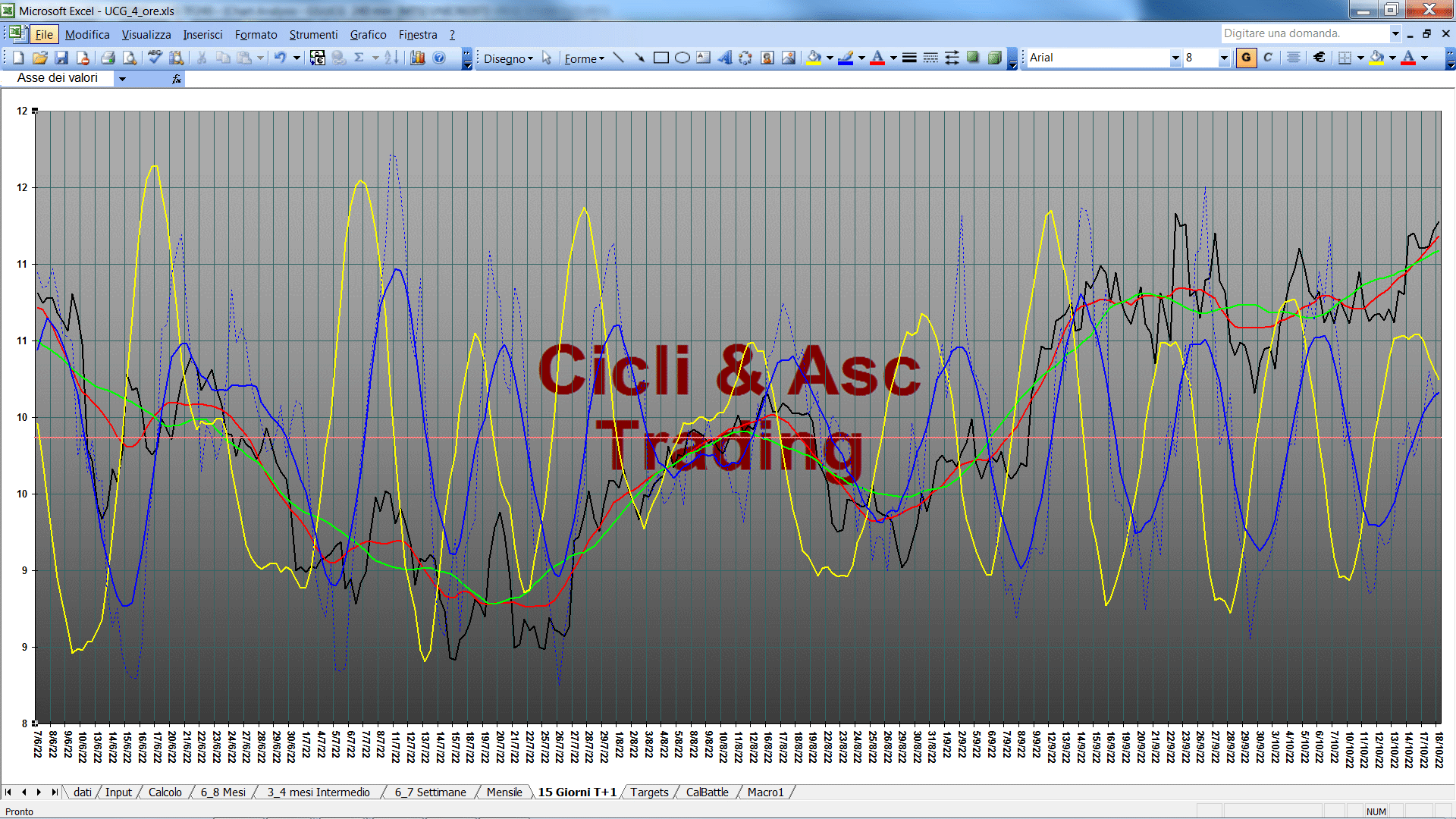Run the spelling check ABC icon
This screenshot has height=819, width=1456.
click(155, 58)
